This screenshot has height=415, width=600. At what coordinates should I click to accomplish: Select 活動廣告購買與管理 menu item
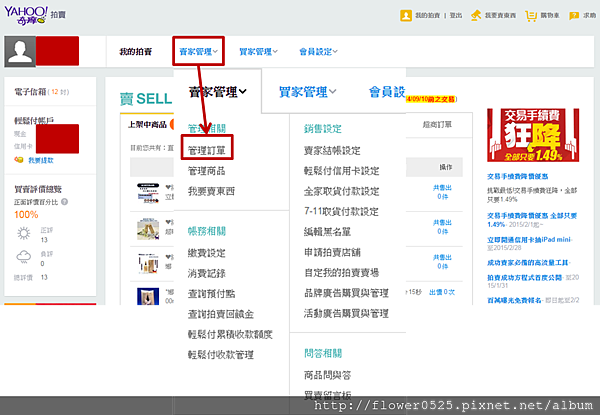click(x=346, y=314)
